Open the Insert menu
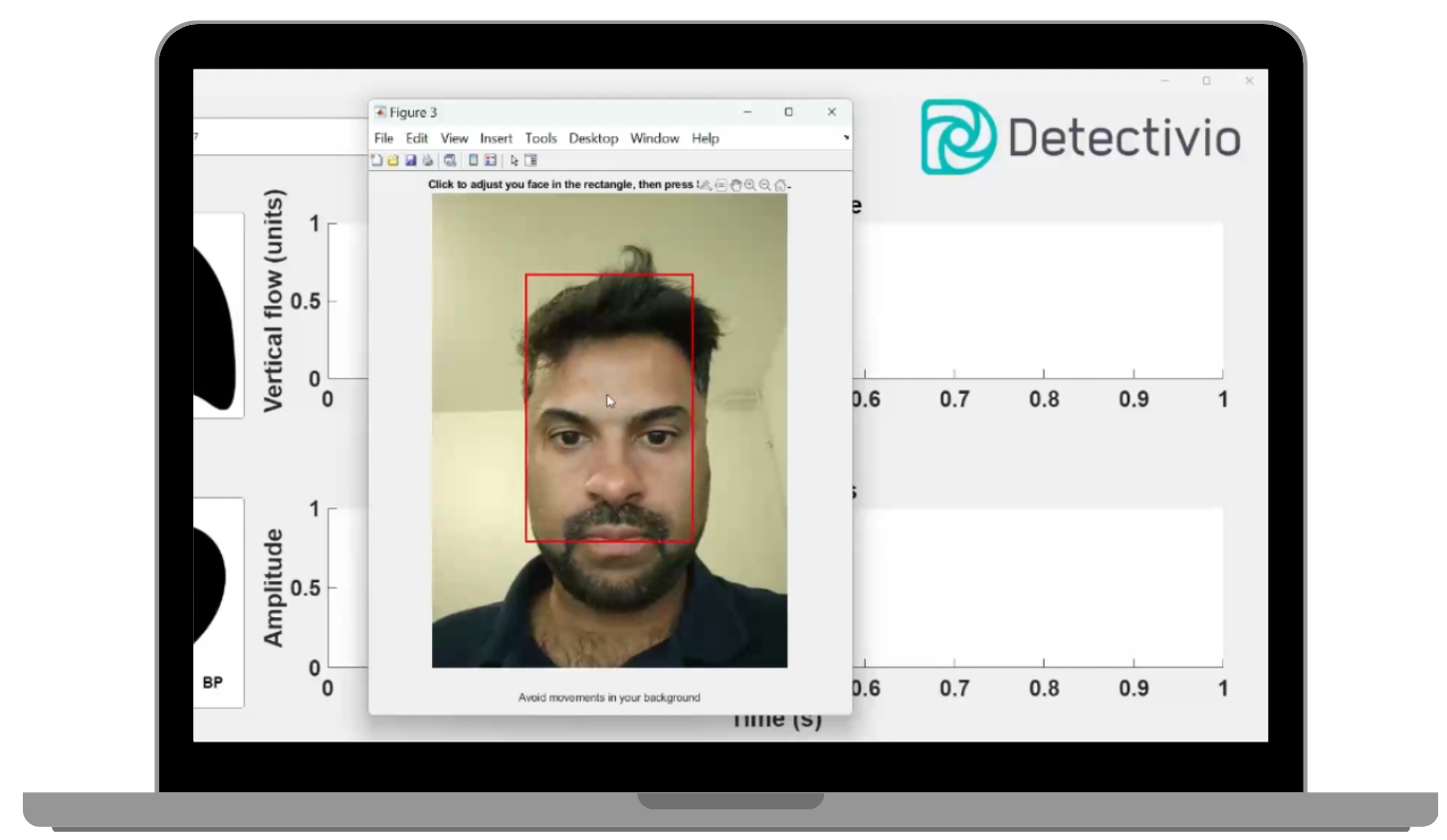The image size is (1447, 840). point(497,138)
